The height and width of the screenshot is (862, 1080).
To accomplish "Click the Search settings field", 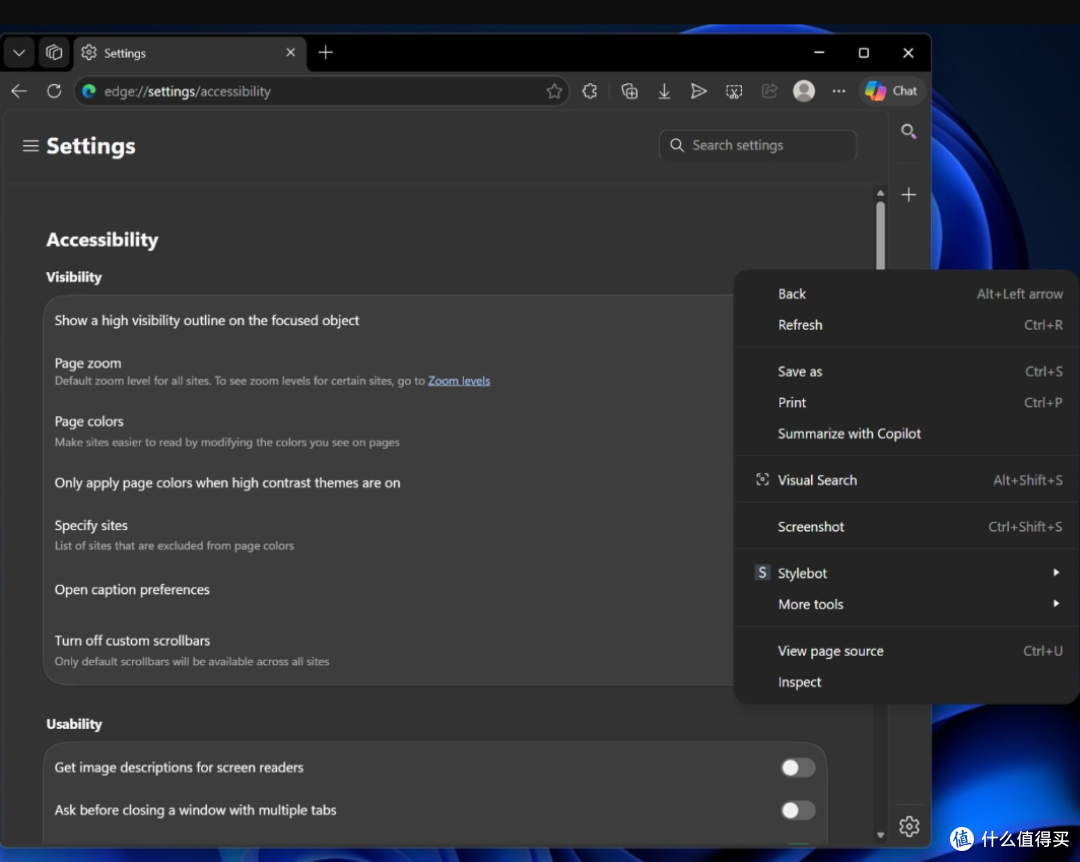I will tap(758, 145).
